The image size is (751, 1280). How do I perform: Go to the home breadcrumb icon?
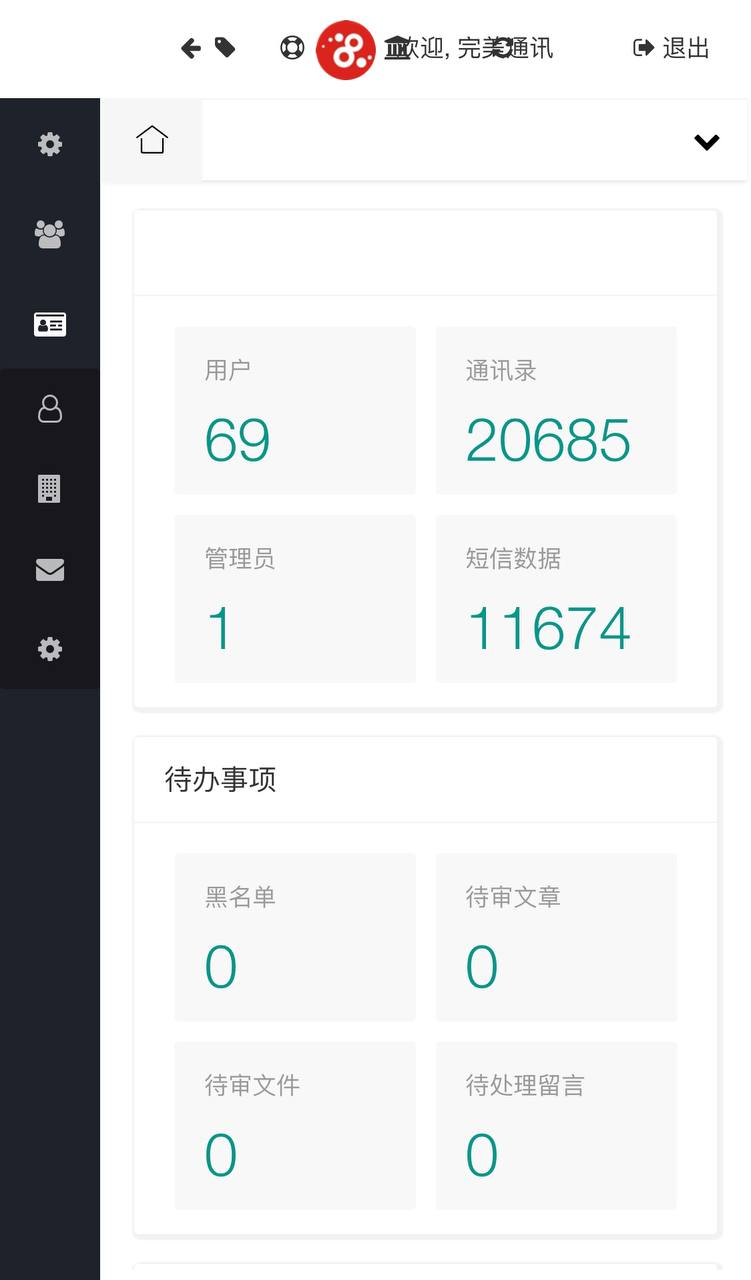click(152, 140)
